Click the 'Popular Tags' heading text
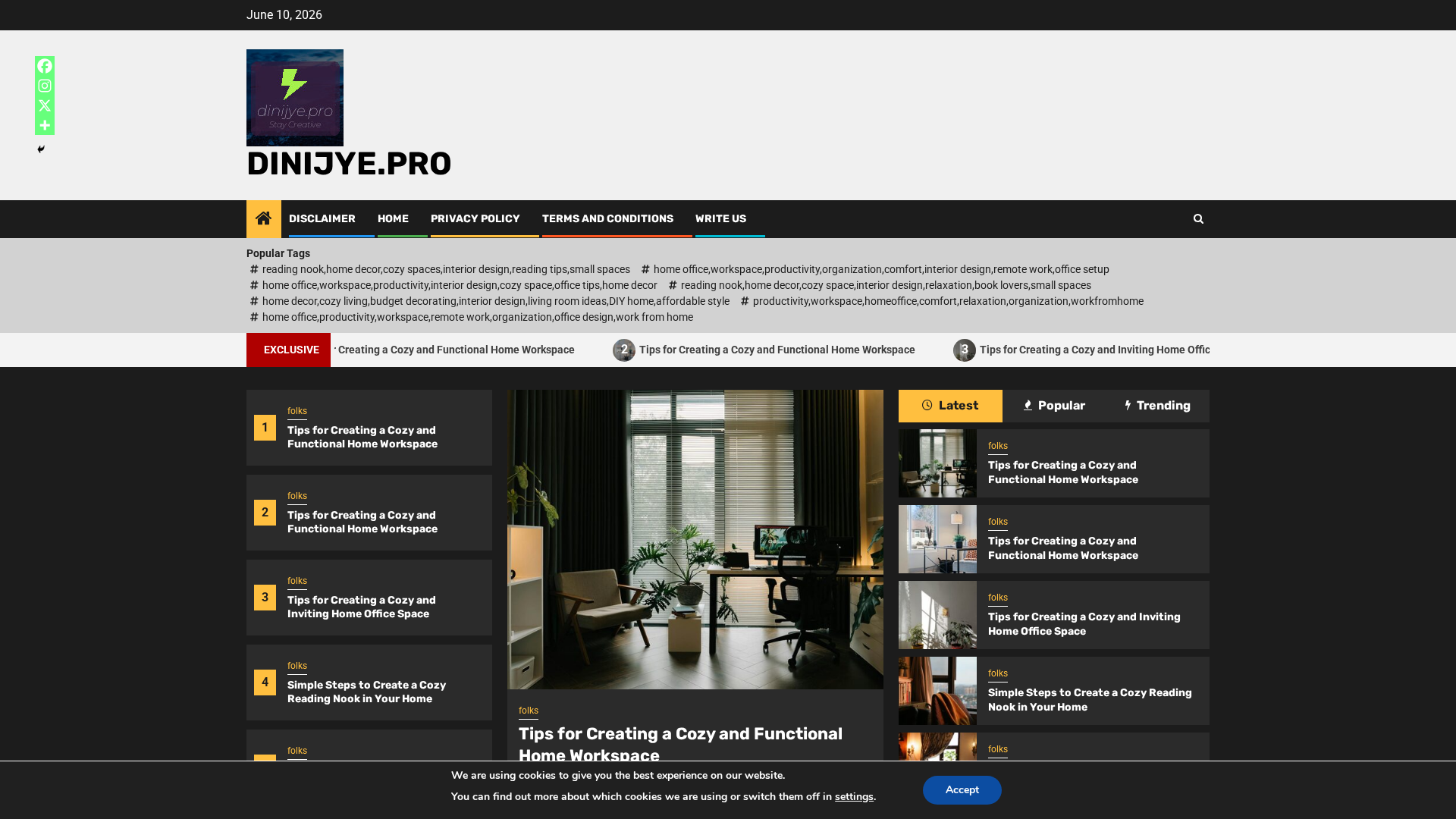 point(278,253)
